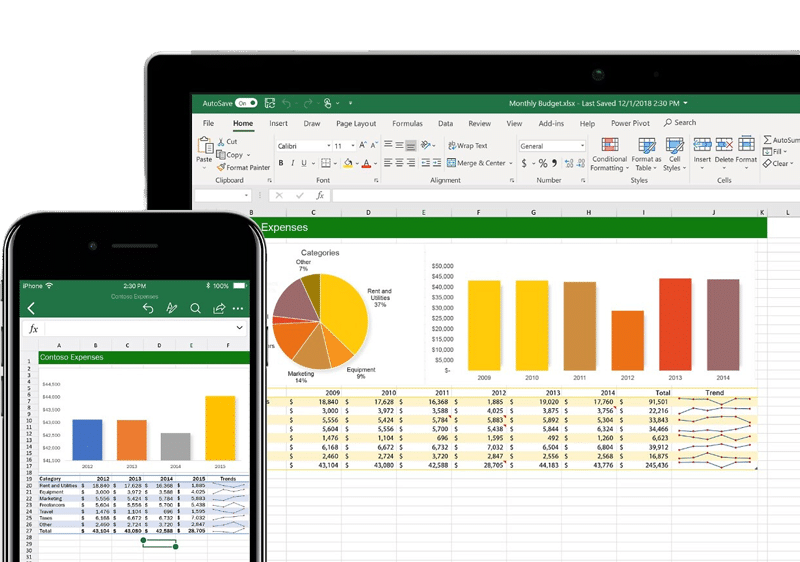
Task: Toggle Bold formatting
Action: coord(281,163)
